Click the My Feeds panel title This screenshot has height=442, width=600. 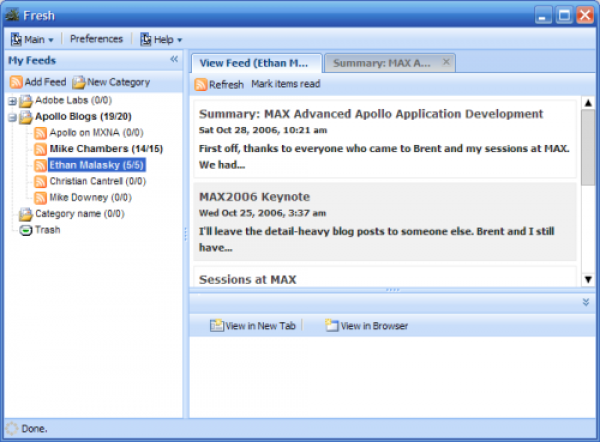32,60
